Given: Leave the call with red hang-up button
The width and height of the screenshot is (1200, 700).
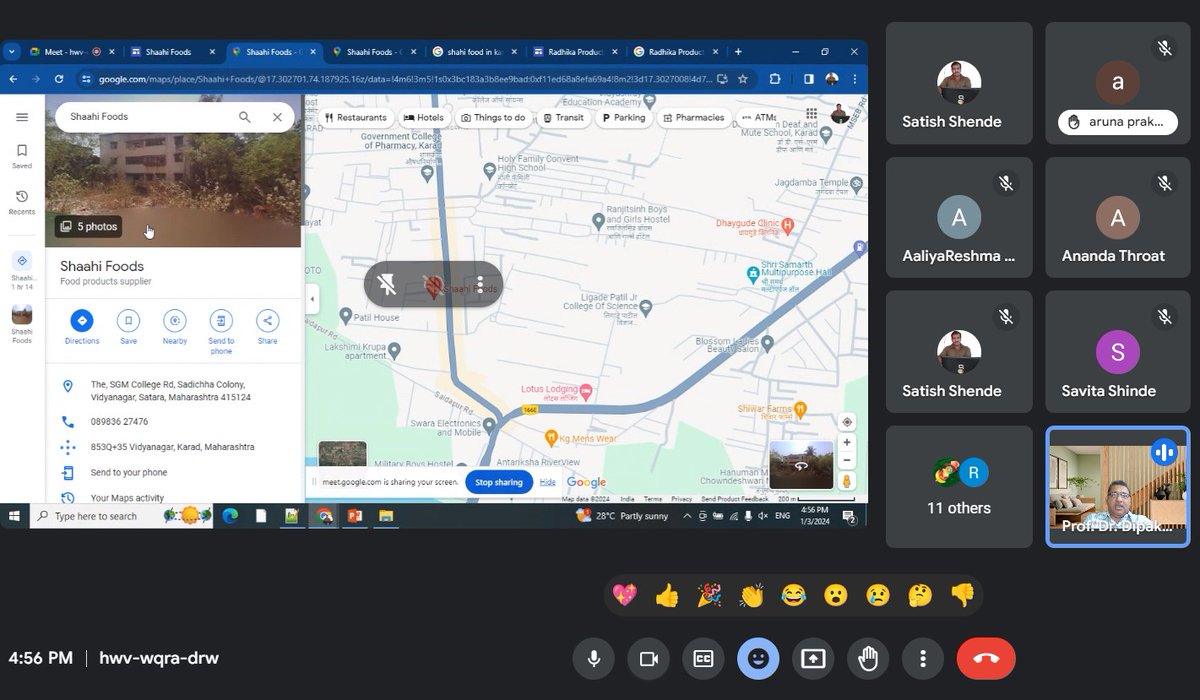Looking at the screenshot, I should (986, 658).
